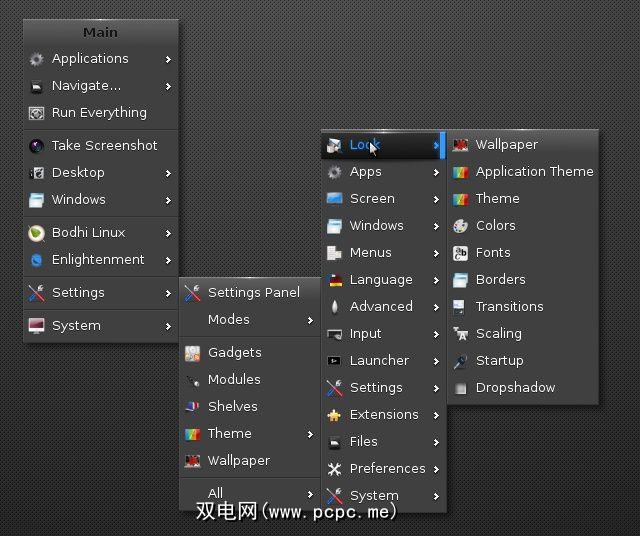Select Application Theme from Look submenu
This screenshot has height=536, width=640.
(534, 172)
